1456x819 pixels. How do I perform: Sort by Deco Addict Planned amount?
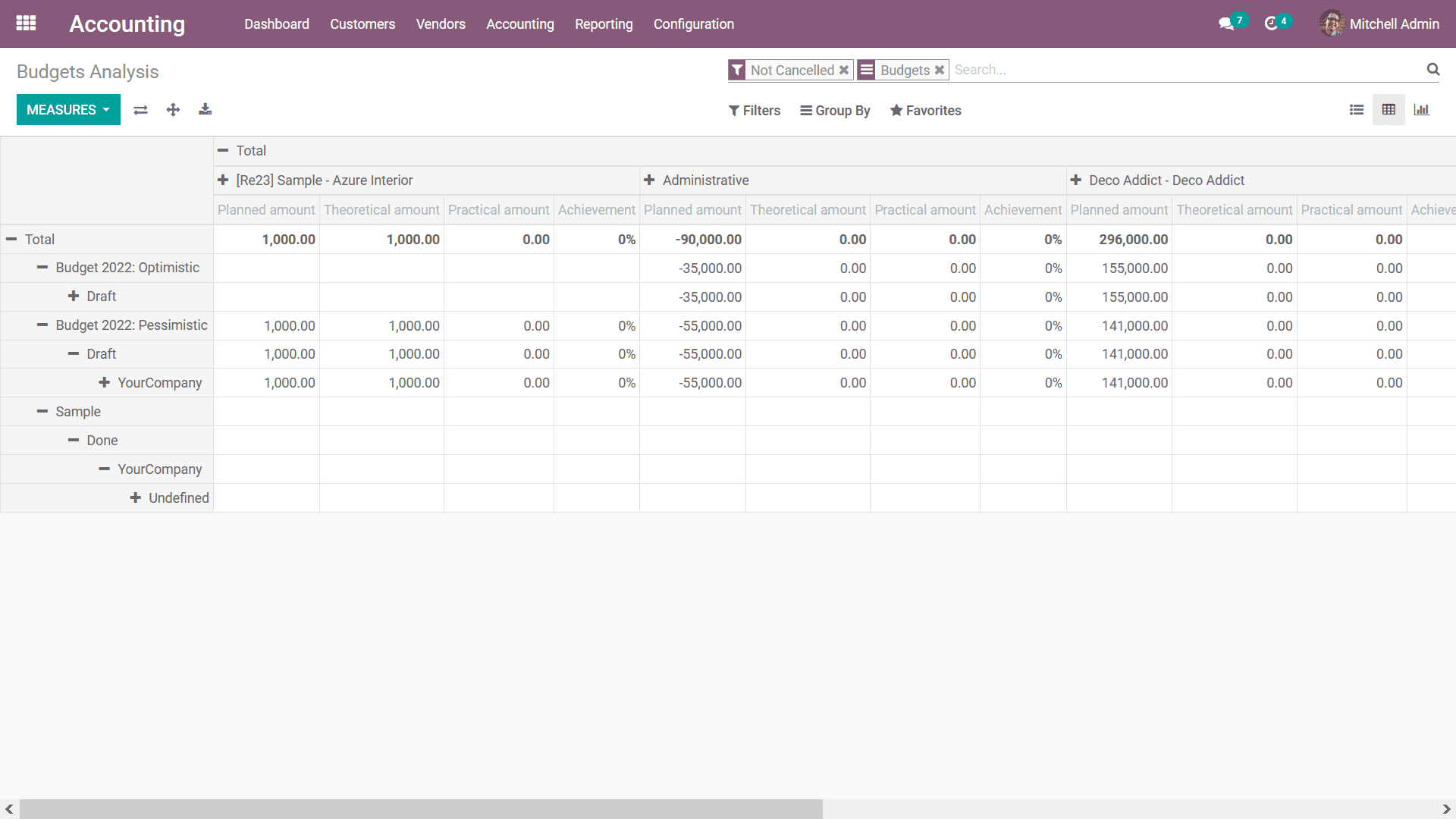point(1119,210)
